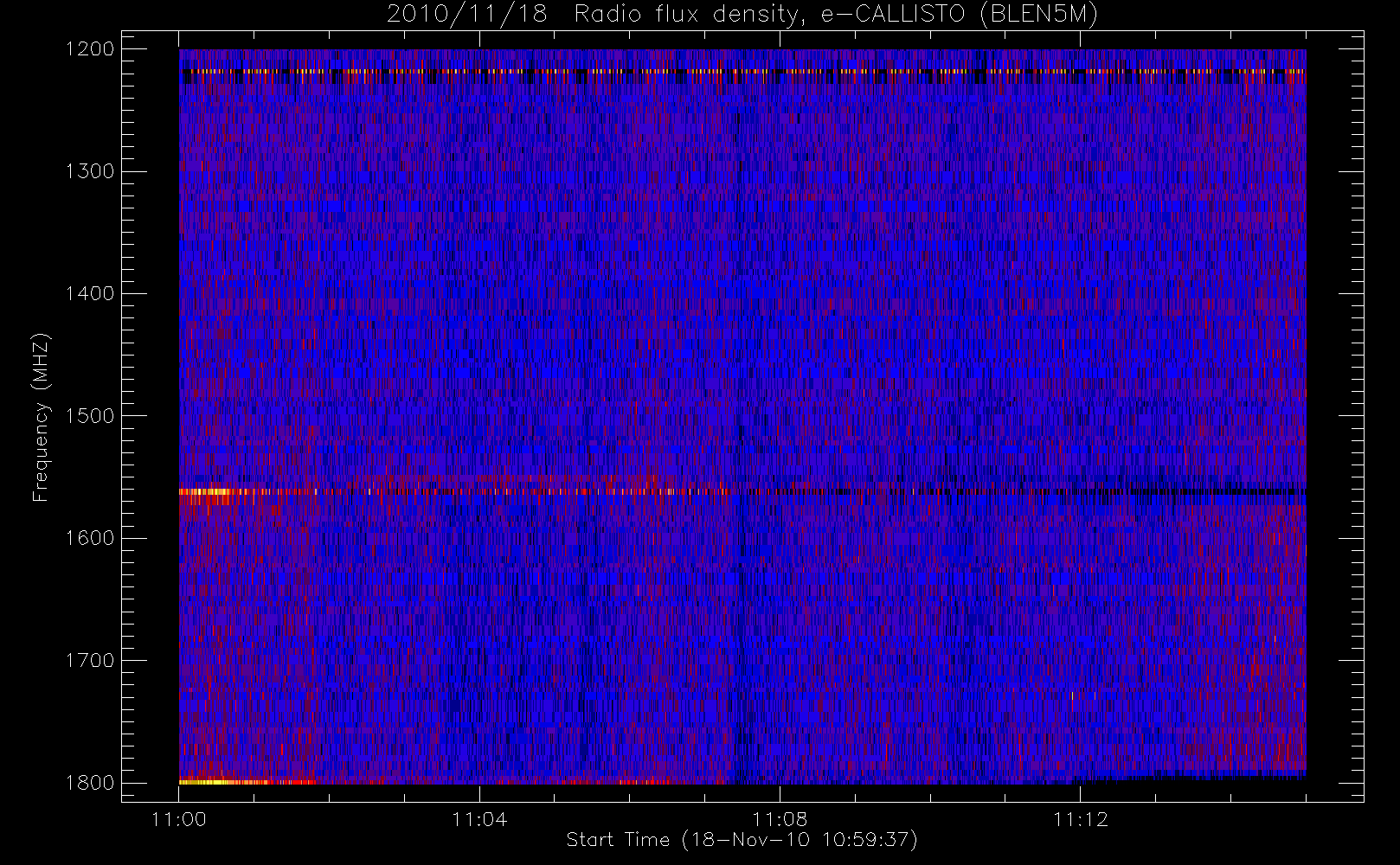Click the yellow dashed line near 1220 MHz

[742, 71]
